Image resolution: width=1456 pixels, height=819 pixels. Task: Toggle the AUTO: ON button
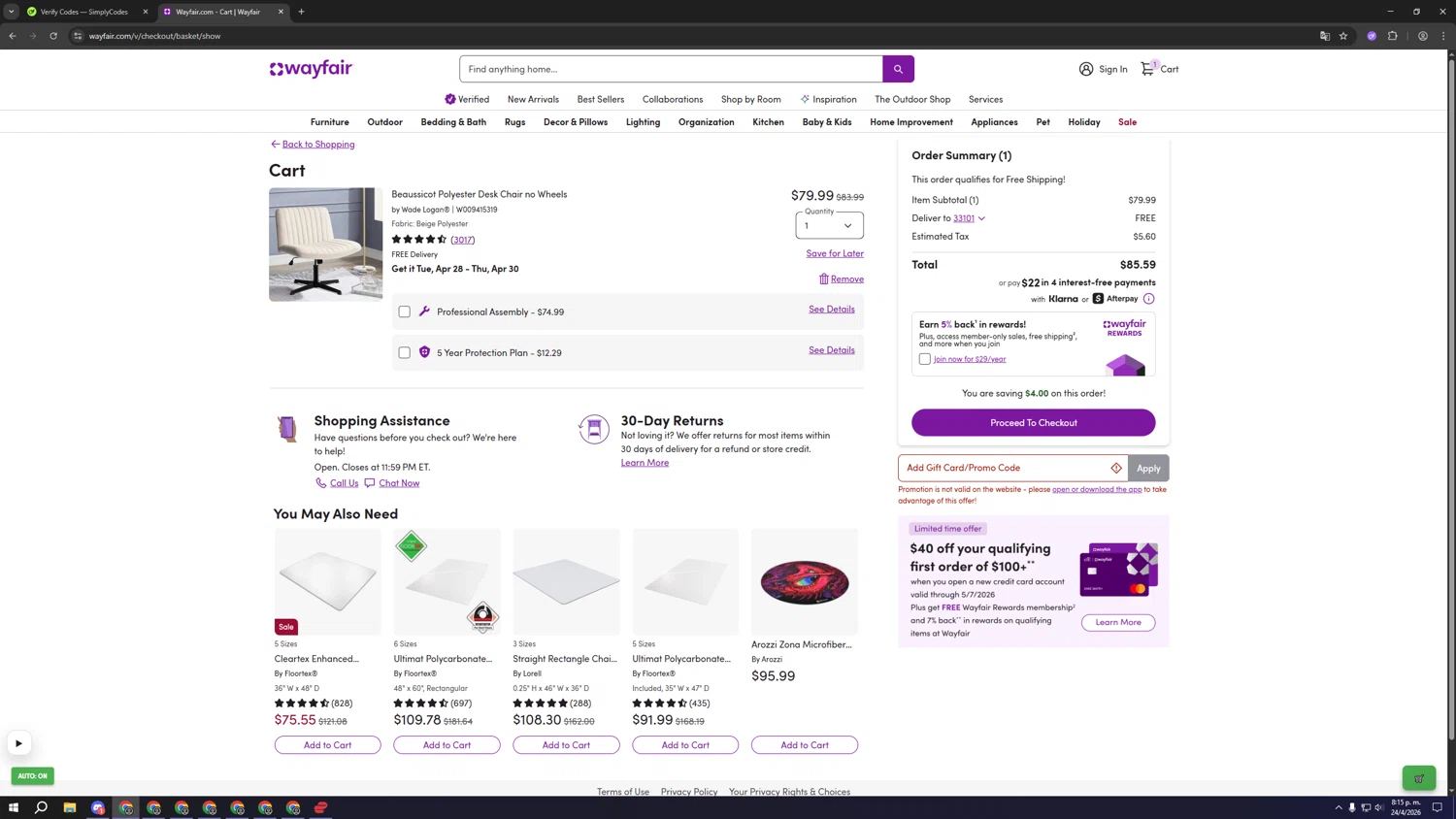(32, 776)
